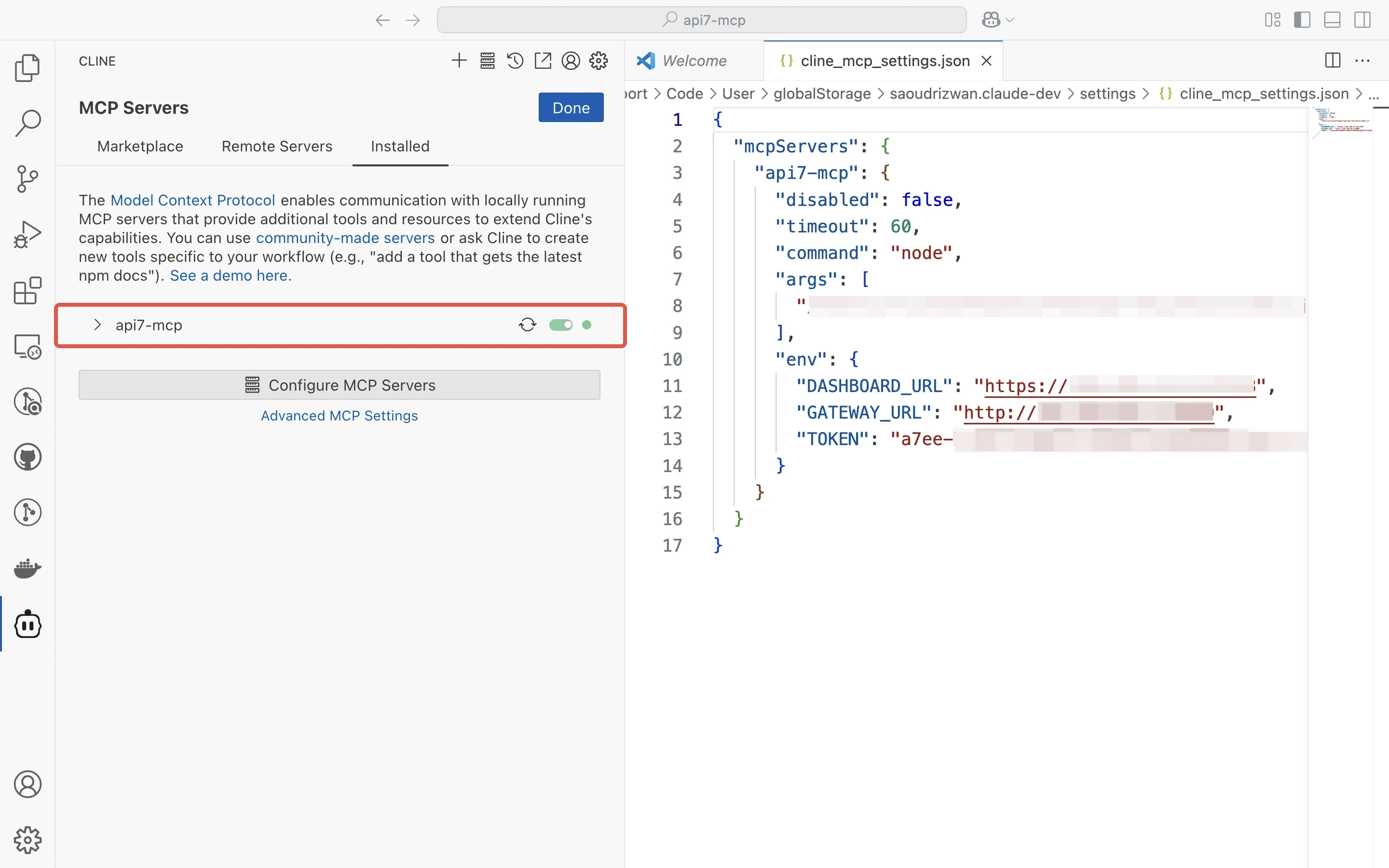The image size is (1389, 868).
Task: Split the editor to the right
Action: 1333,60
